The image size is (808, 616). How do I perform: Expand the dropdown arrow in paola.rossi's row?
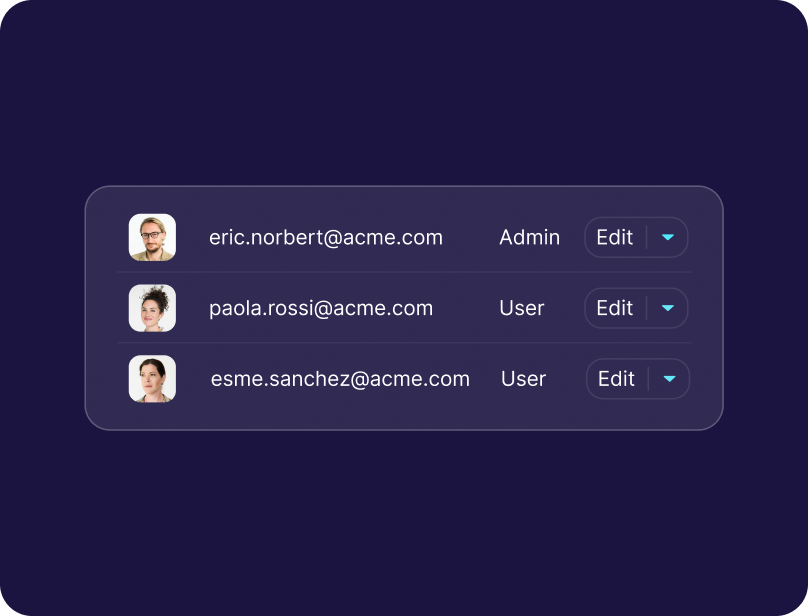click(668, 308)
